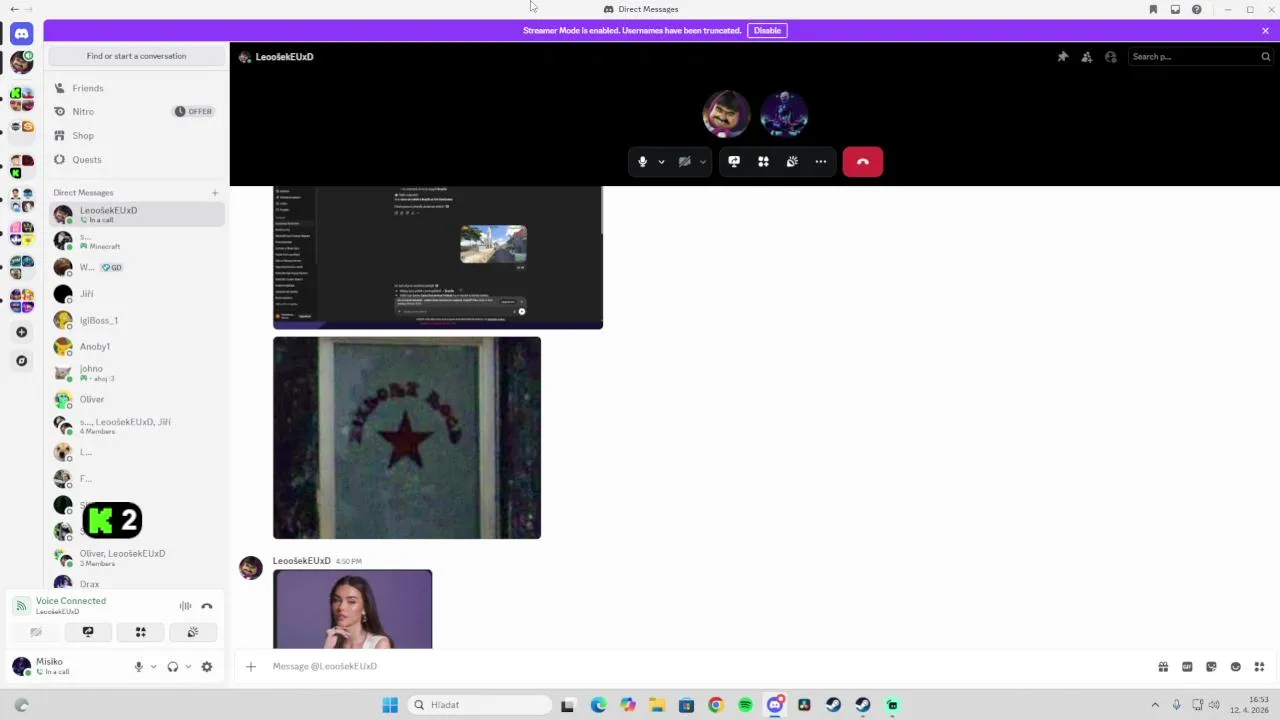Mute microphone in the user panel
The width and height of the screenshot is (1280, 720).
pos(139,667)
